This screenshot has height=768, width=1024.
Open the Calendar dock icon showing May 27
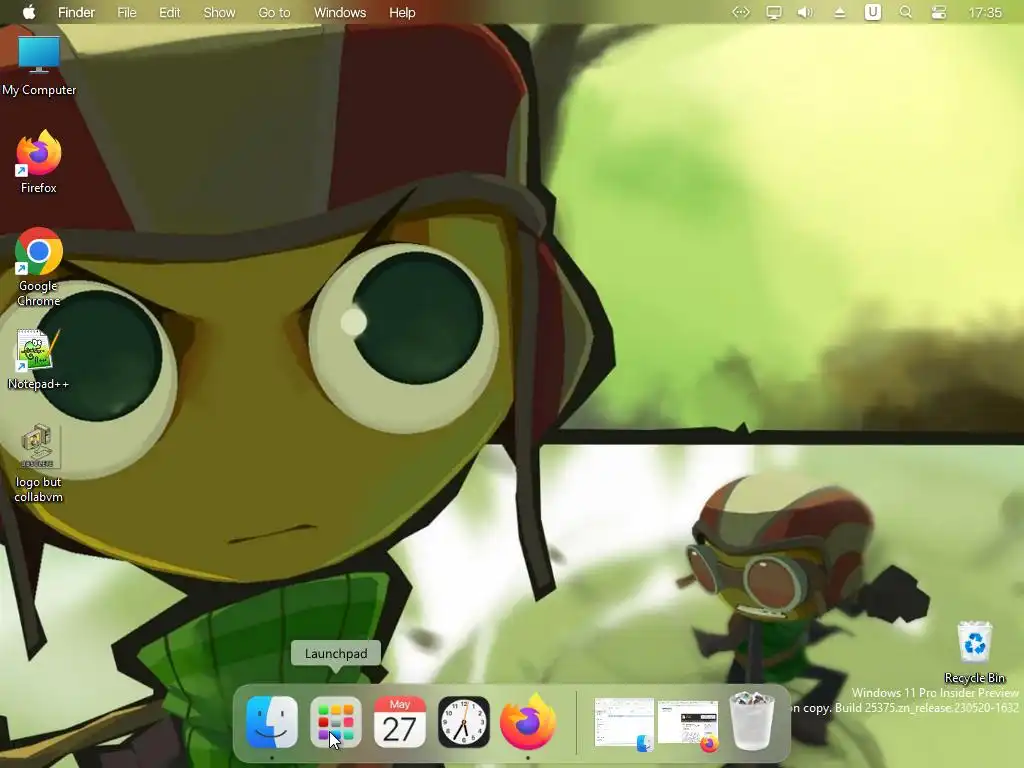coord(400,722)
